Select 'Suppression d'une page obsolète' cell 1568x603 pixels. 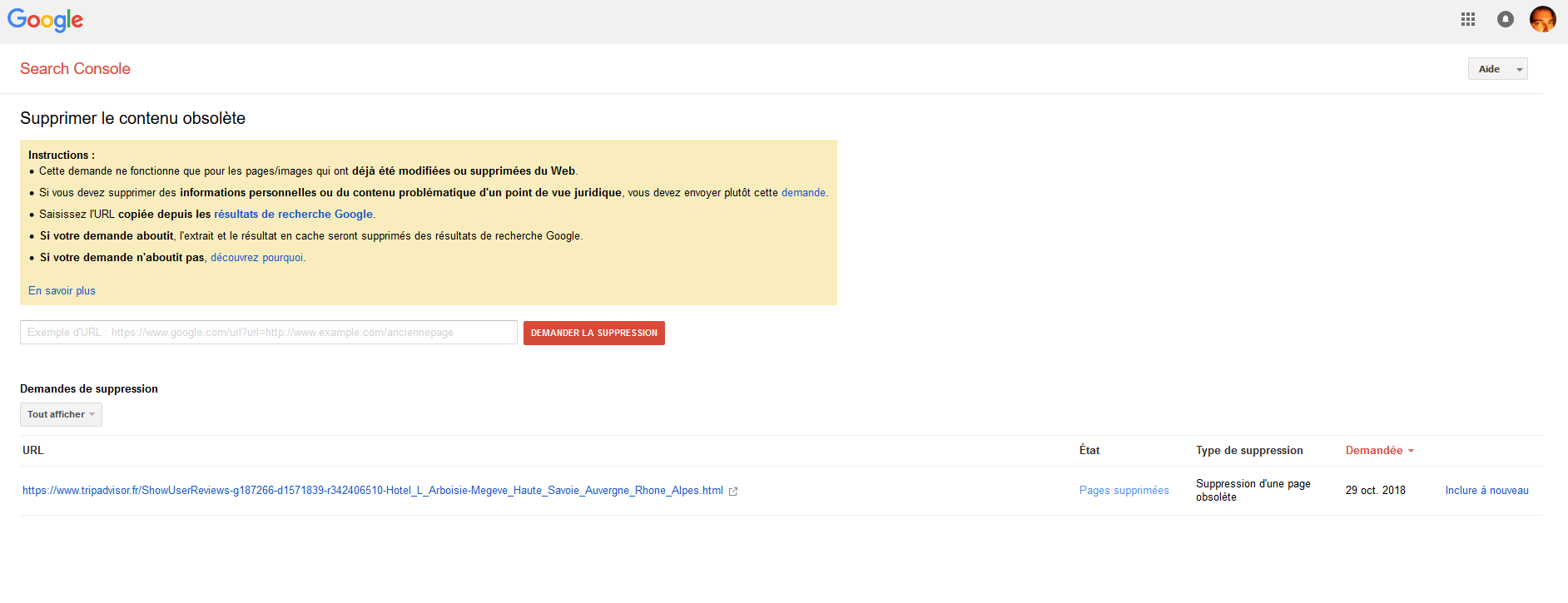point(1253,490)
